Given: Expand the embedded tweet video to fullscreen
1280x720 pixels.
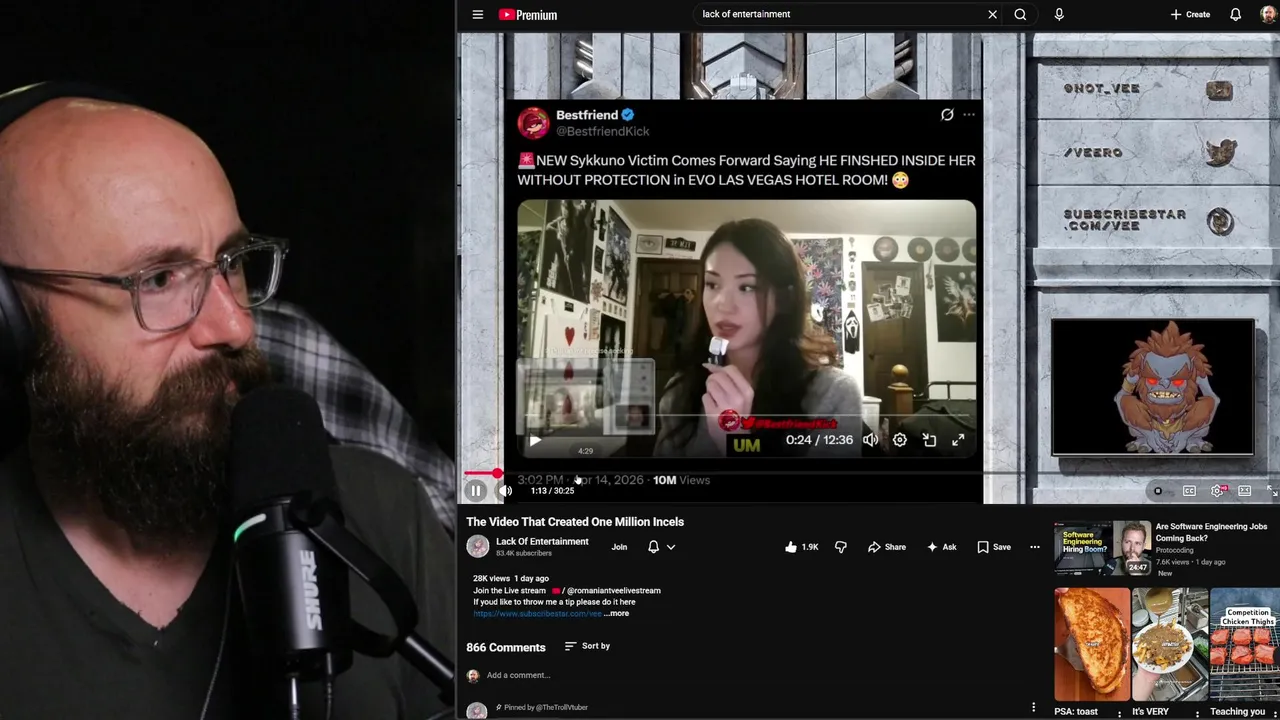Looking at the screenshot, I should pos(958,440).
